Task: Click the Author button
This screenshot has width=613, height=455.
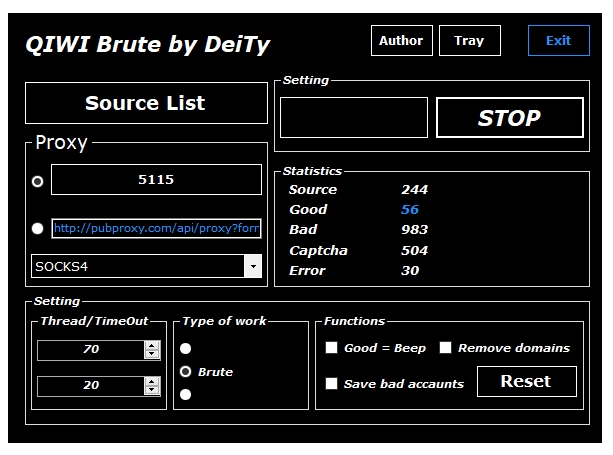Action: (401, 41)
